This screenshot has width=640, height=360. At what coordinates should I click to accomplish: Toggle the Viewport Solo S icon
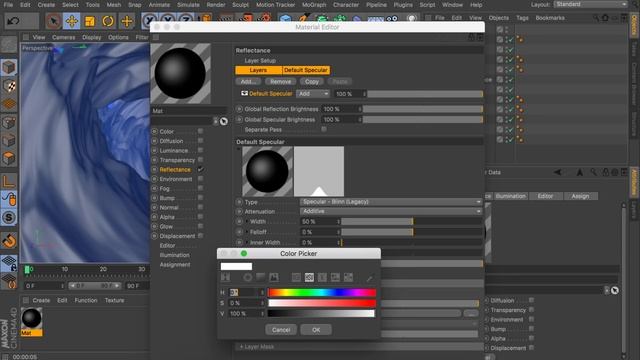9,218
